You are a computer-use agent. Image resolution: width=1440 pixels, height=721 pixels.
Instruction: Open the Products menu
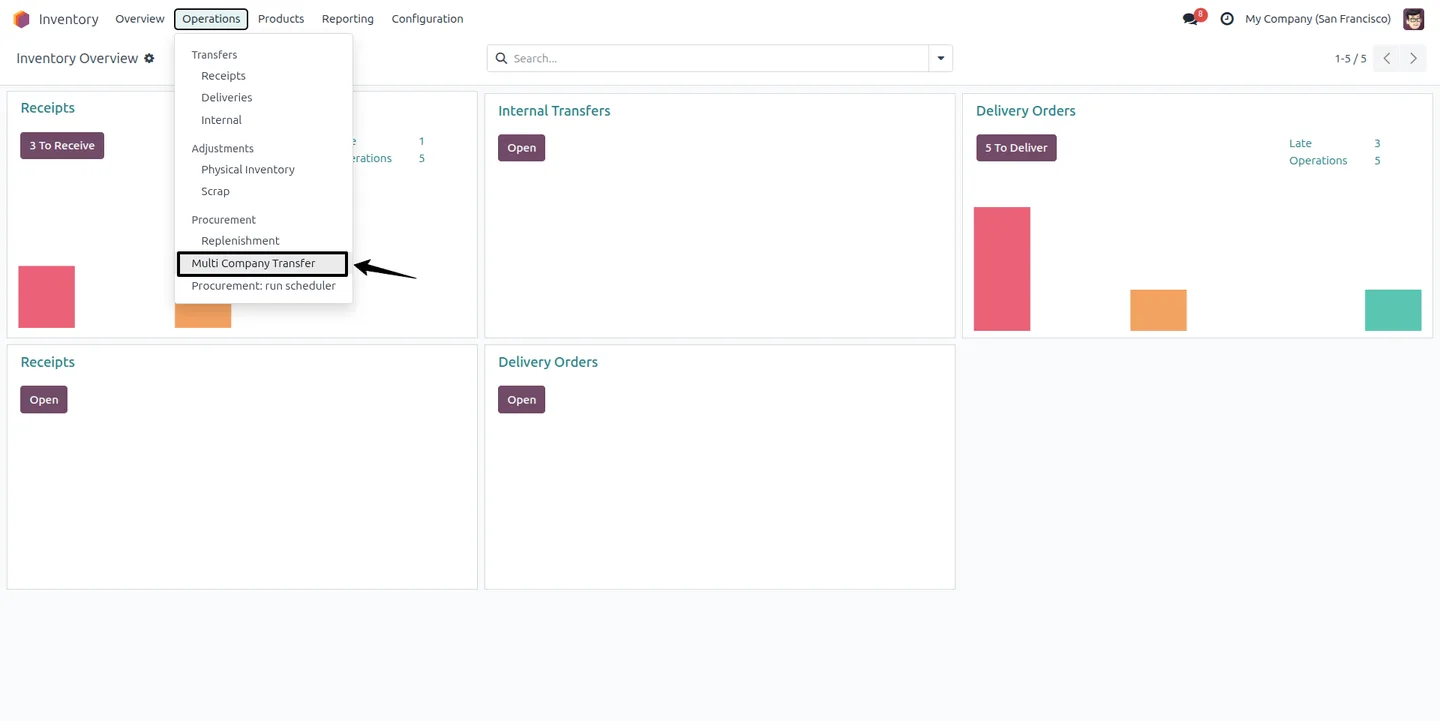pos(281,19)
